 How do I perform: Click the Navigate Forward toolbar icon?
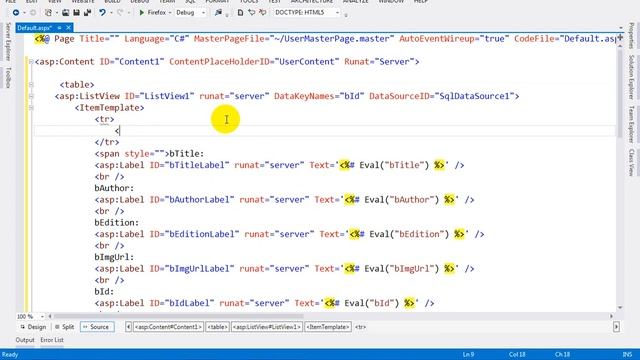point(33,13)
